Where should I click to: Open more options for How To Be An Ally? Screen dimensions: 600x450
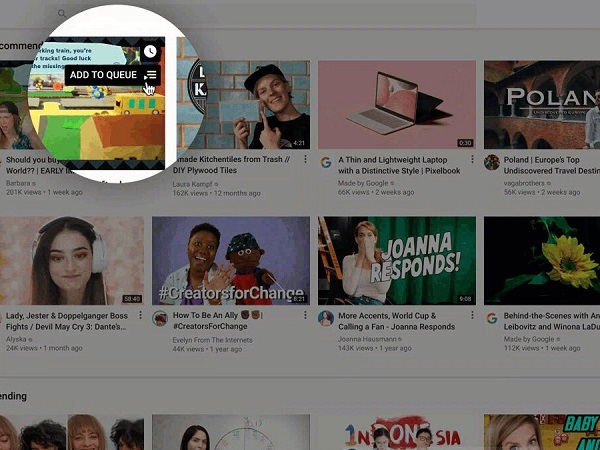(305, 315)
